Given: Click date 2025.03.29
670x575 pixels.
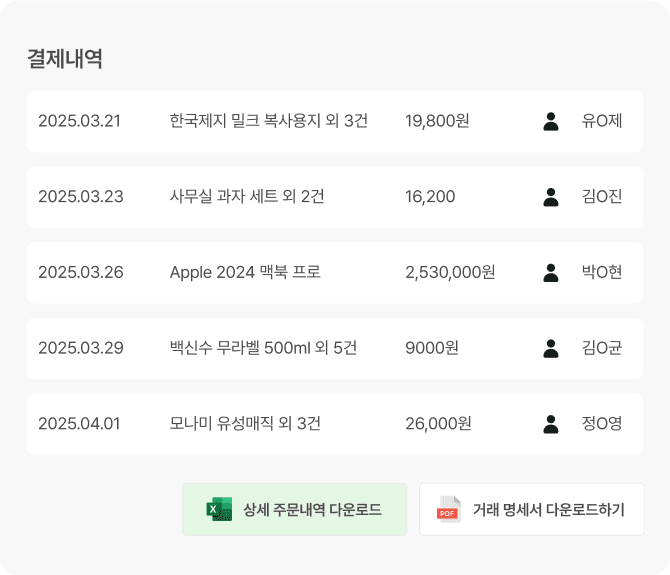Looking at the screenshot, I should tap(81, 348).
